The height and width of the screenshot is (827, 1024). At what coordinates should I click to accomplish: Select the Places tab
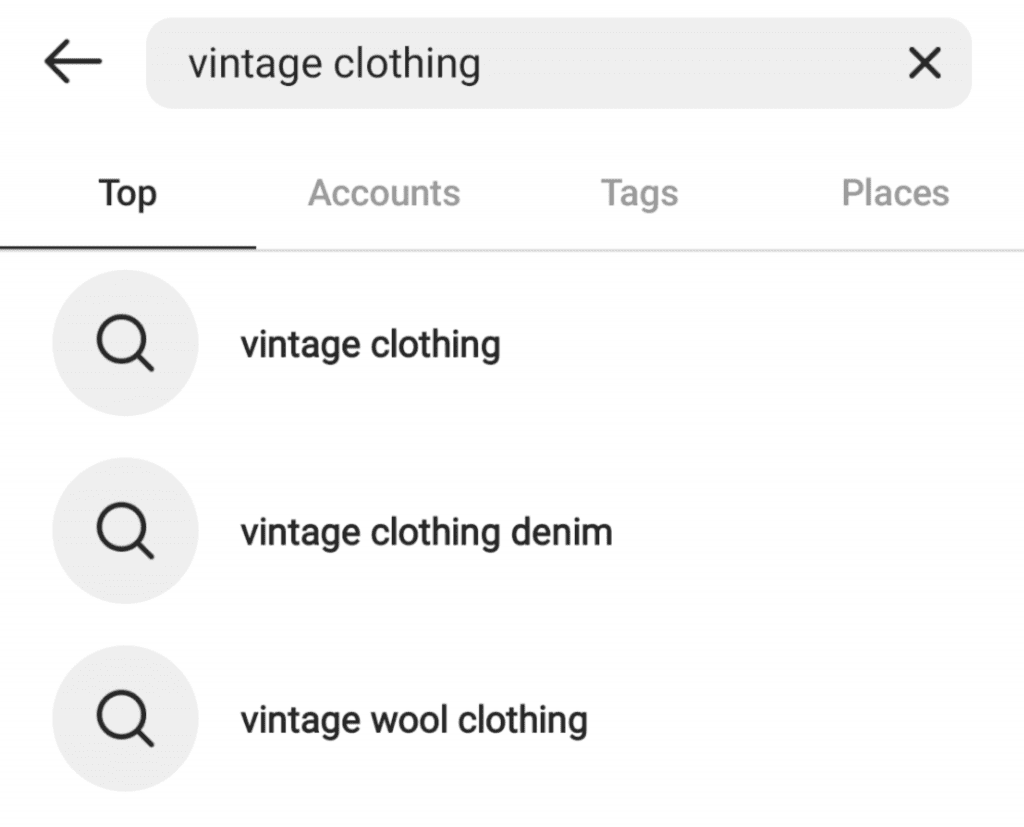(x=895, y=193)
